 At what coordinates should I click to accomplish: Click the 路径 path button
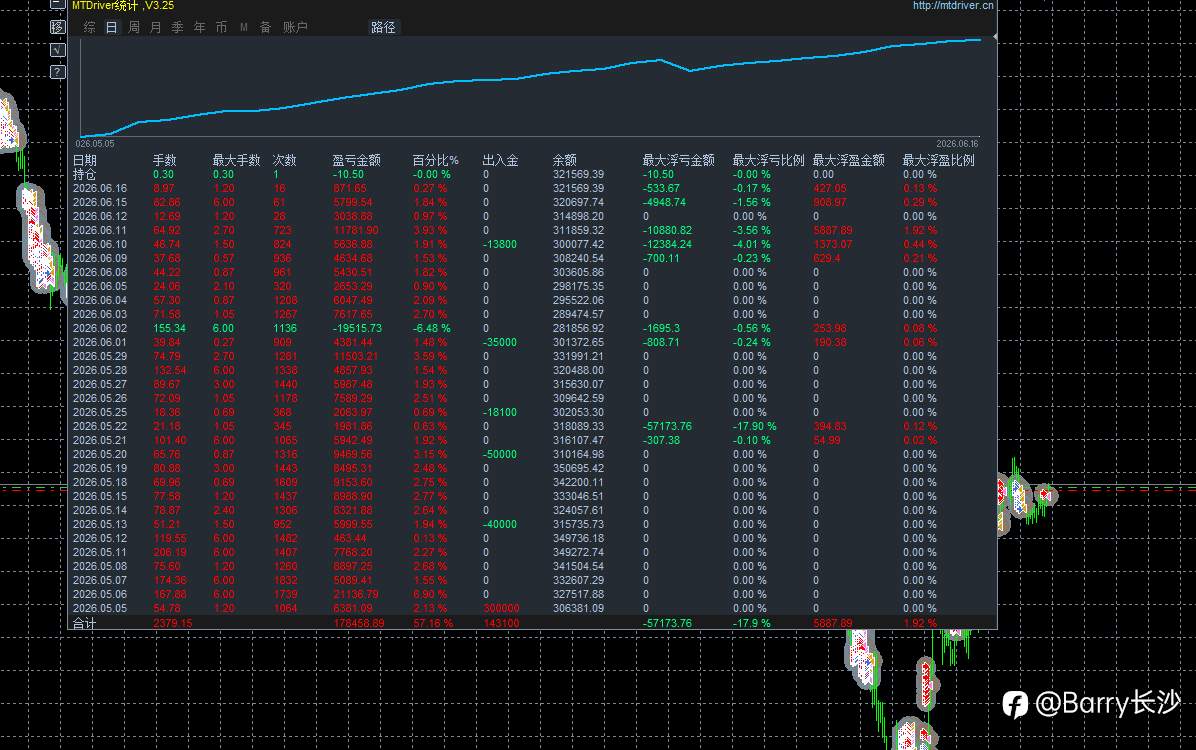(384, 27)
